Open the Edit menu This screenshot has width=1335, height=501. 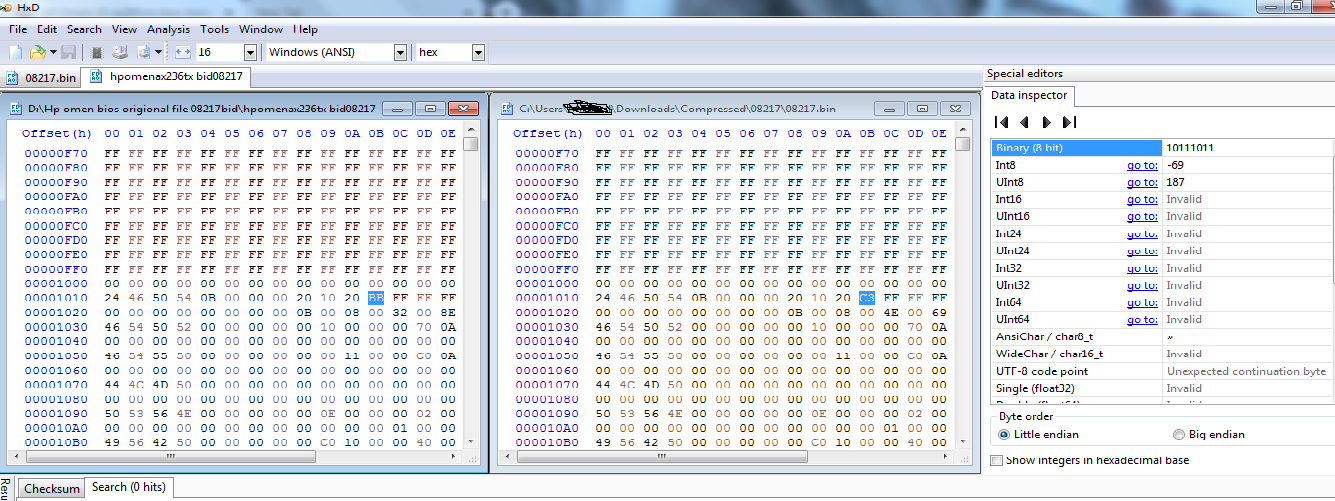click(47, 29)
